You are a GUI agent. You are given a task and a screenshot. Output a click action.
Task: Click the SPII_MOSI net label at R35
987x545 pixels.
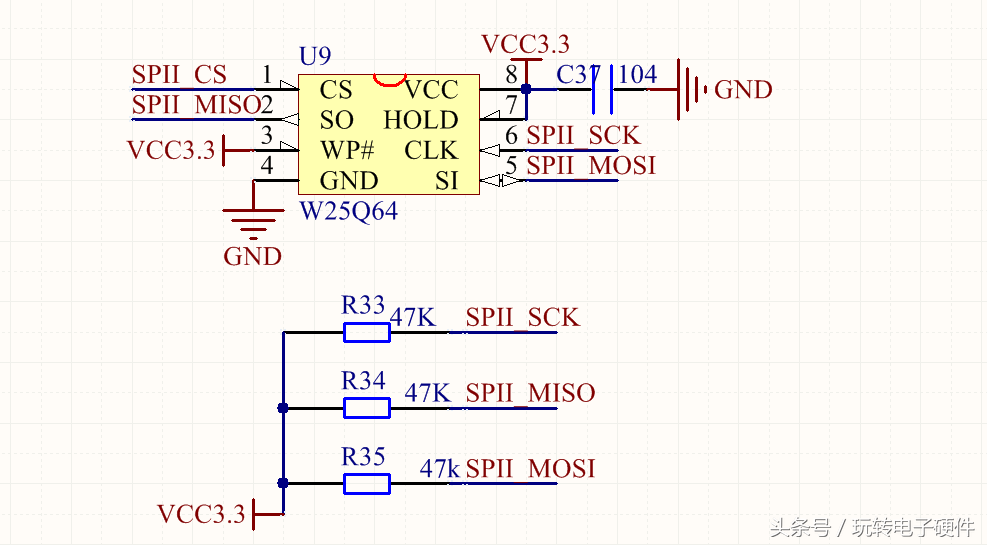pos(531,469)
